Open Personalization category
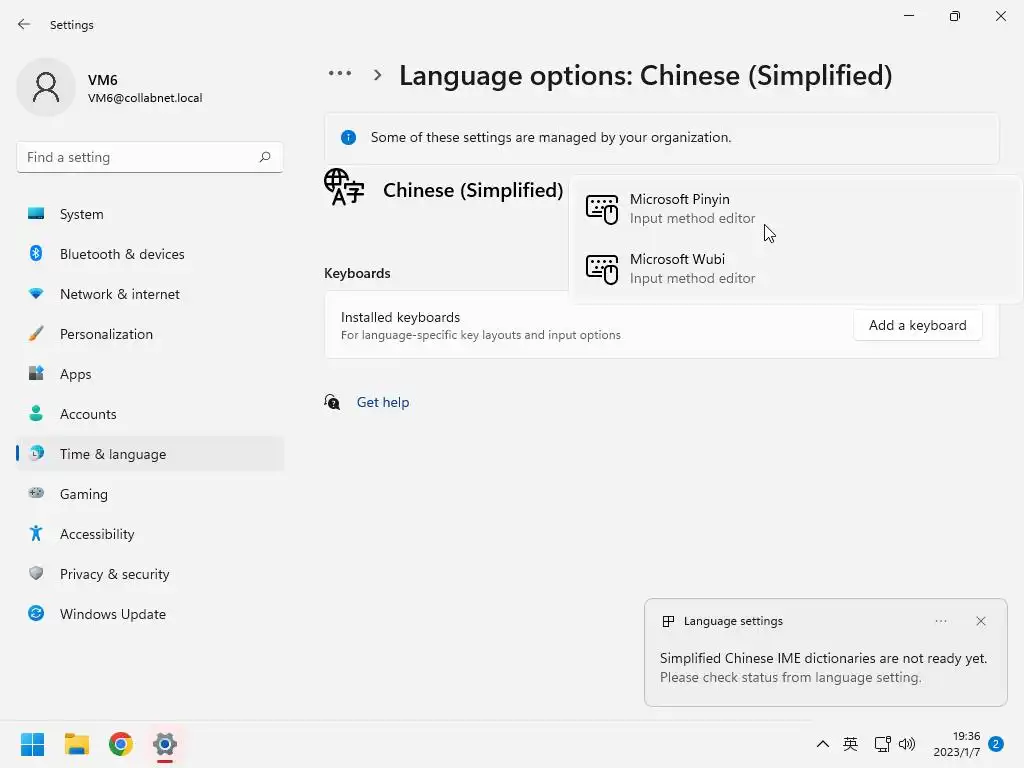This screenshot has width=1024, height=768. pos(150,334)
